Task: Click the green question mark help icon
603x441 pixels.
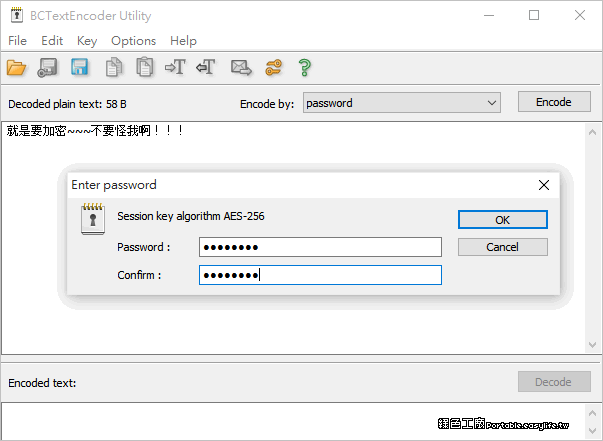Action: point(305,68)
